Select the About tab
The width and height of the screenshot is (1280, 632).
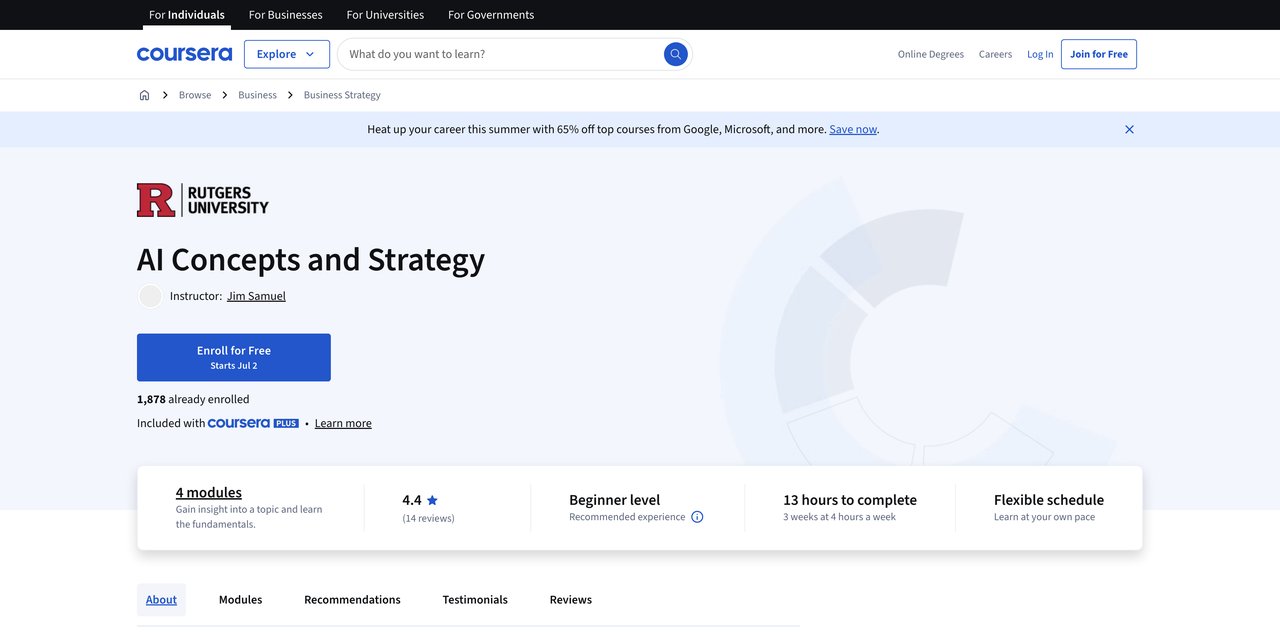tap(161, 600)
